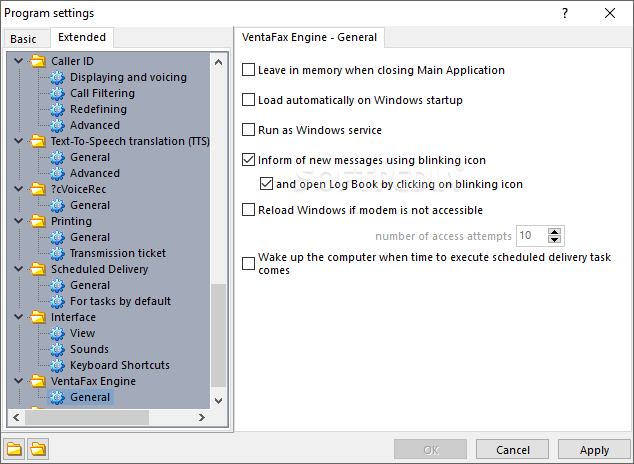The height and width of the screenshot is (464, 634).
Task: Click the first folder button at bottom left
Action: tap(14, 449)
